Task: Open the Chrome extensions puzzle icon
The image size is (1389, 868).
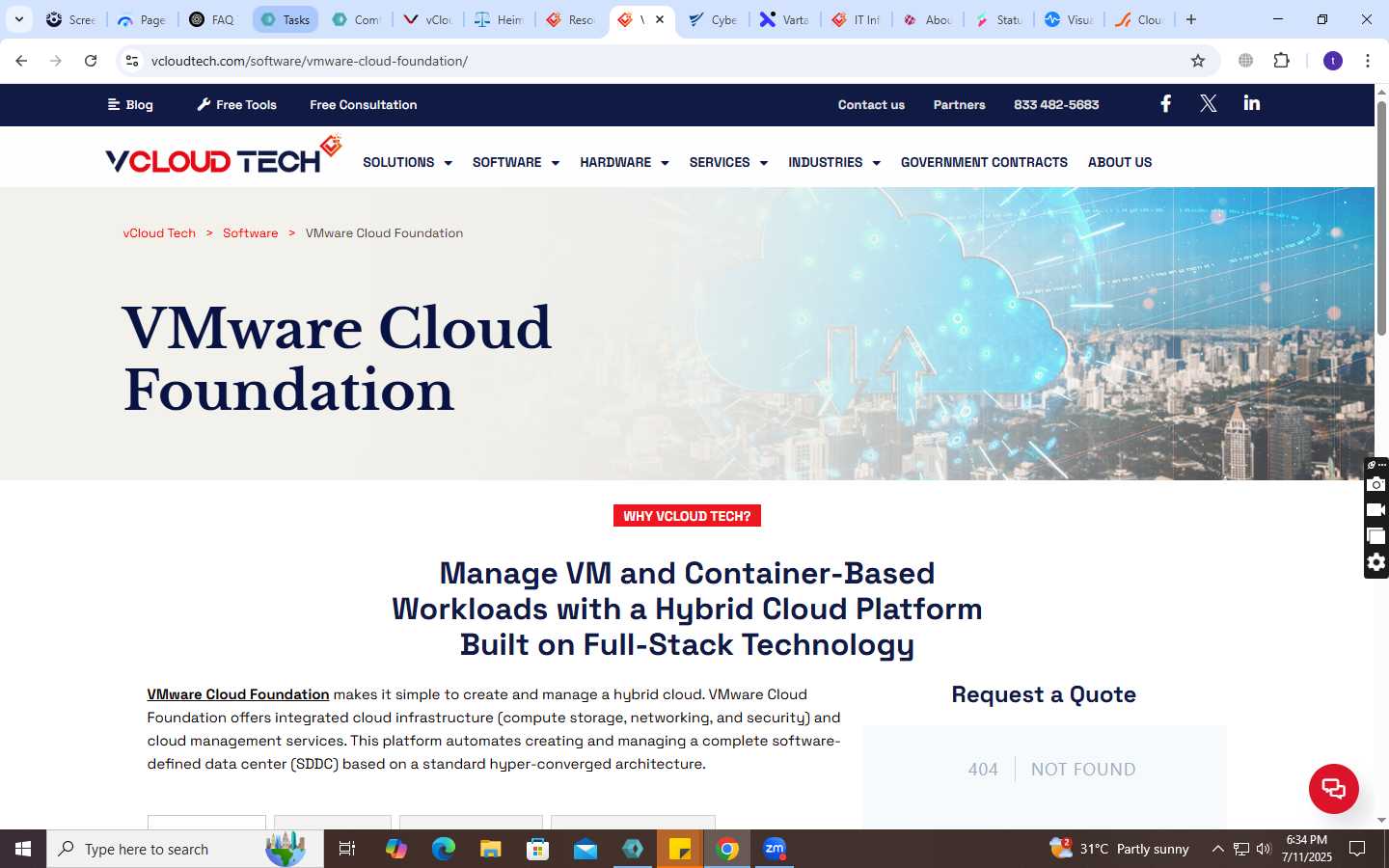Action: click(x=1281, y=61)
